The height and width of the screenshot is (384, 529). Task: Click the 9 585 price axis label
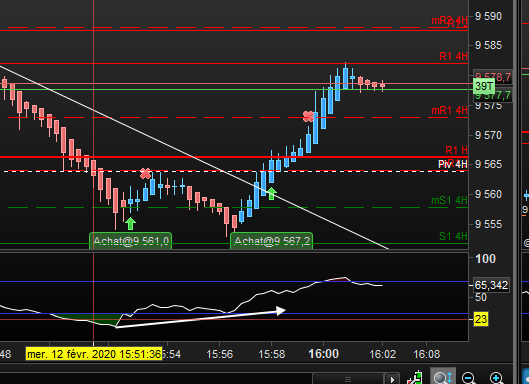tap(488, 45)
